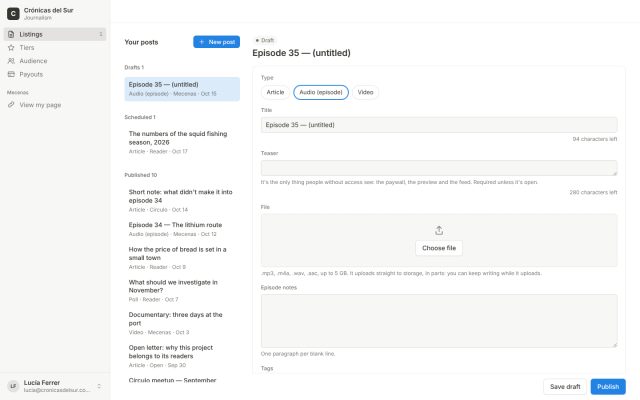Click Save draft button
Image resolution: width=640 pixels, height=400 pixels.
pos(565,387)
